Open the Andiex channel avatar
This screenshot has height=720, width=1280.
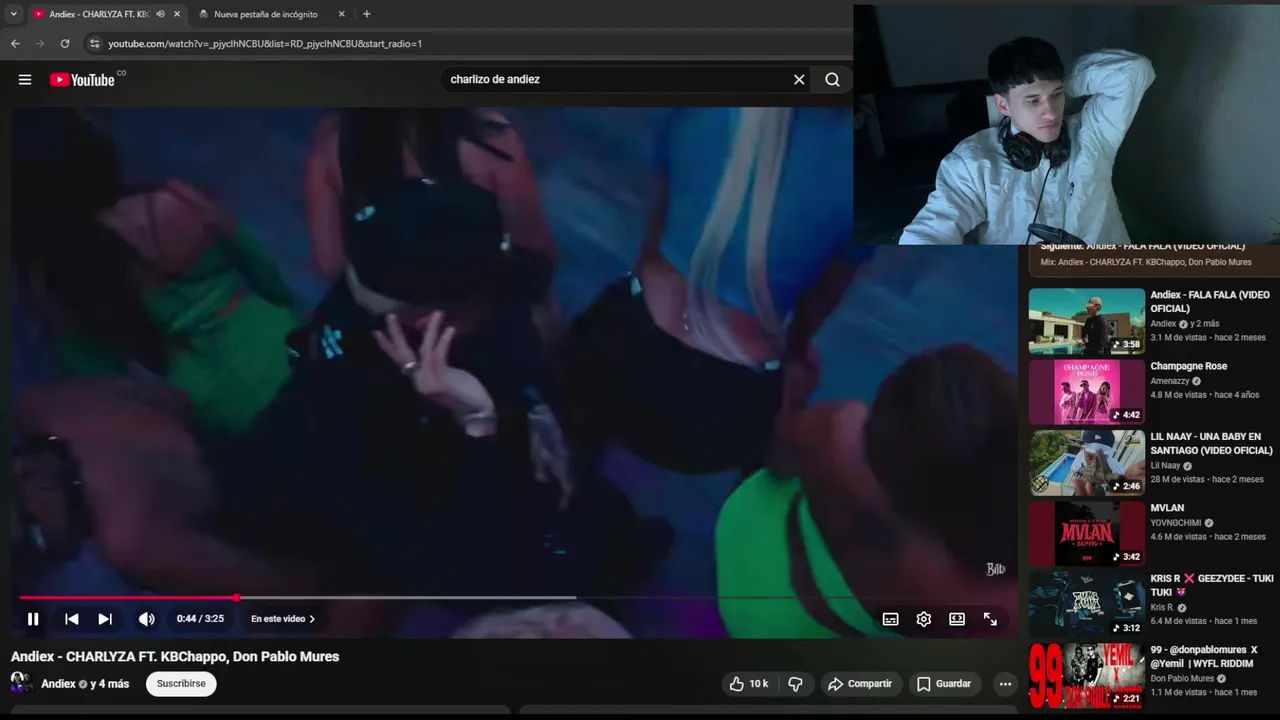21,684
